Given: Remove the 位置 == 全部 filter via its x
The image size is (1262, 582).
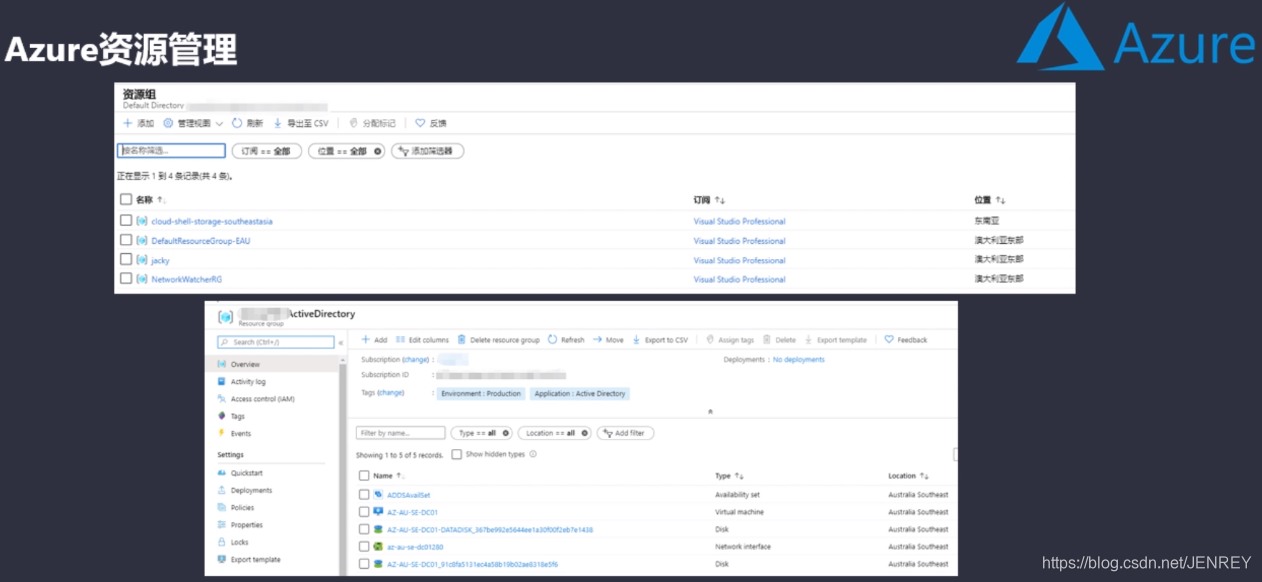Looking at the screenshot, I should pyautogui.click(x=377, y=151).
